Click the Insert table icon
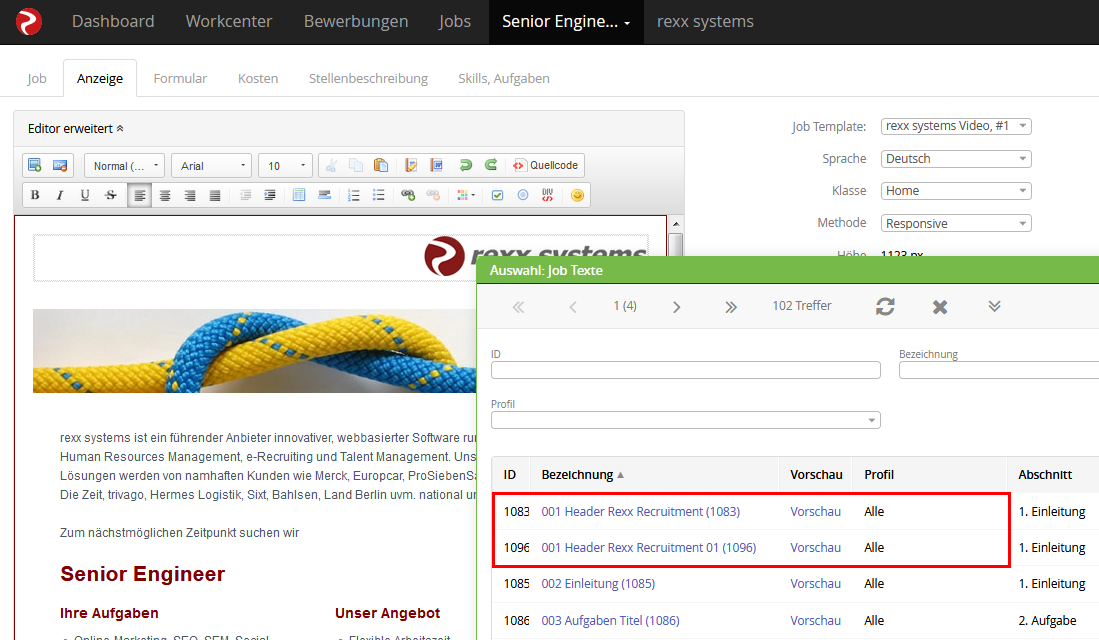 tap(299, 195)
